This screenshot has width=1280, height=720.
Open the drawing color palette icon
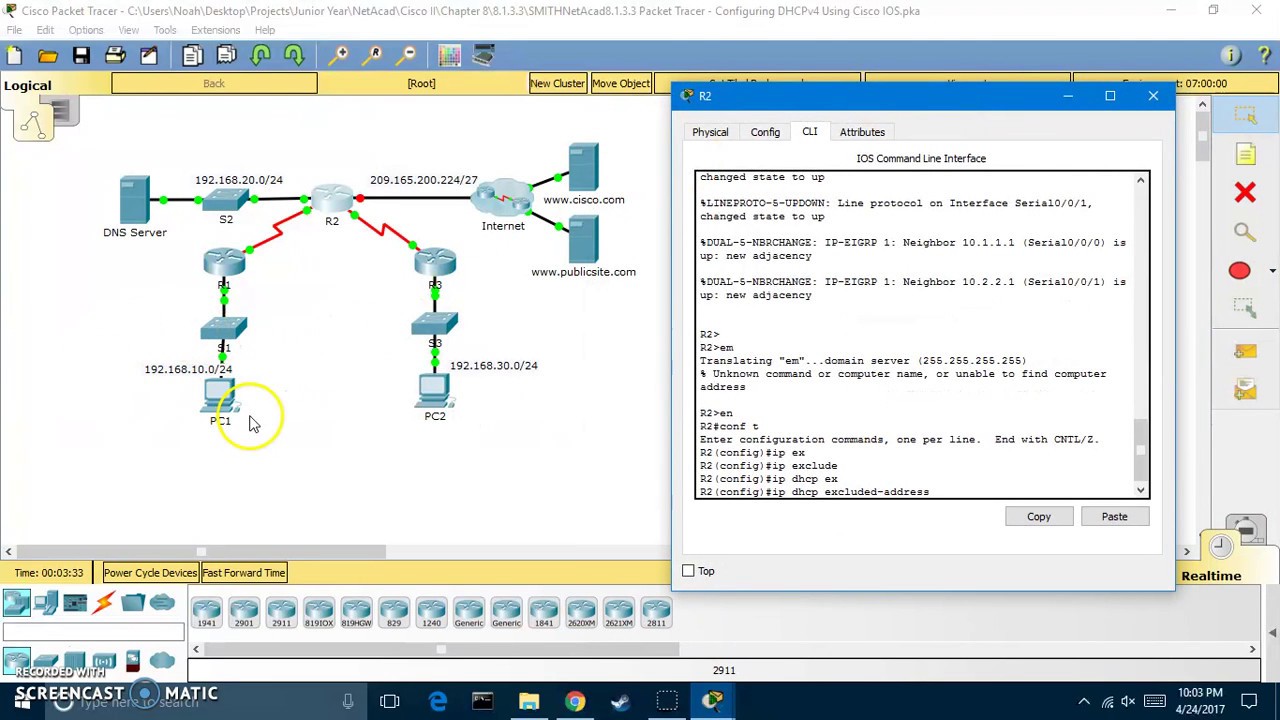click(449, 55)
